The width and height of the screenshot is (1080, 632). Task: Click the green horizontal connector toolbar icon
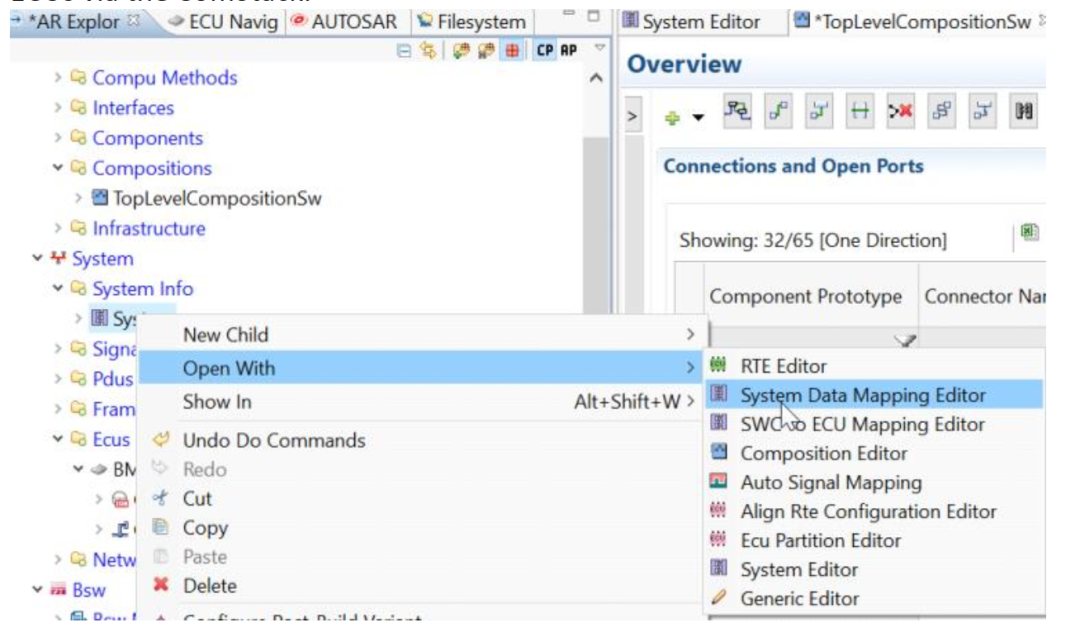860,111
